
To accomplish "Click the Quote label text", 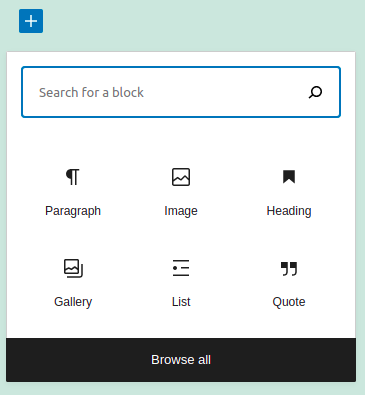I will click(x=289, y=302).
